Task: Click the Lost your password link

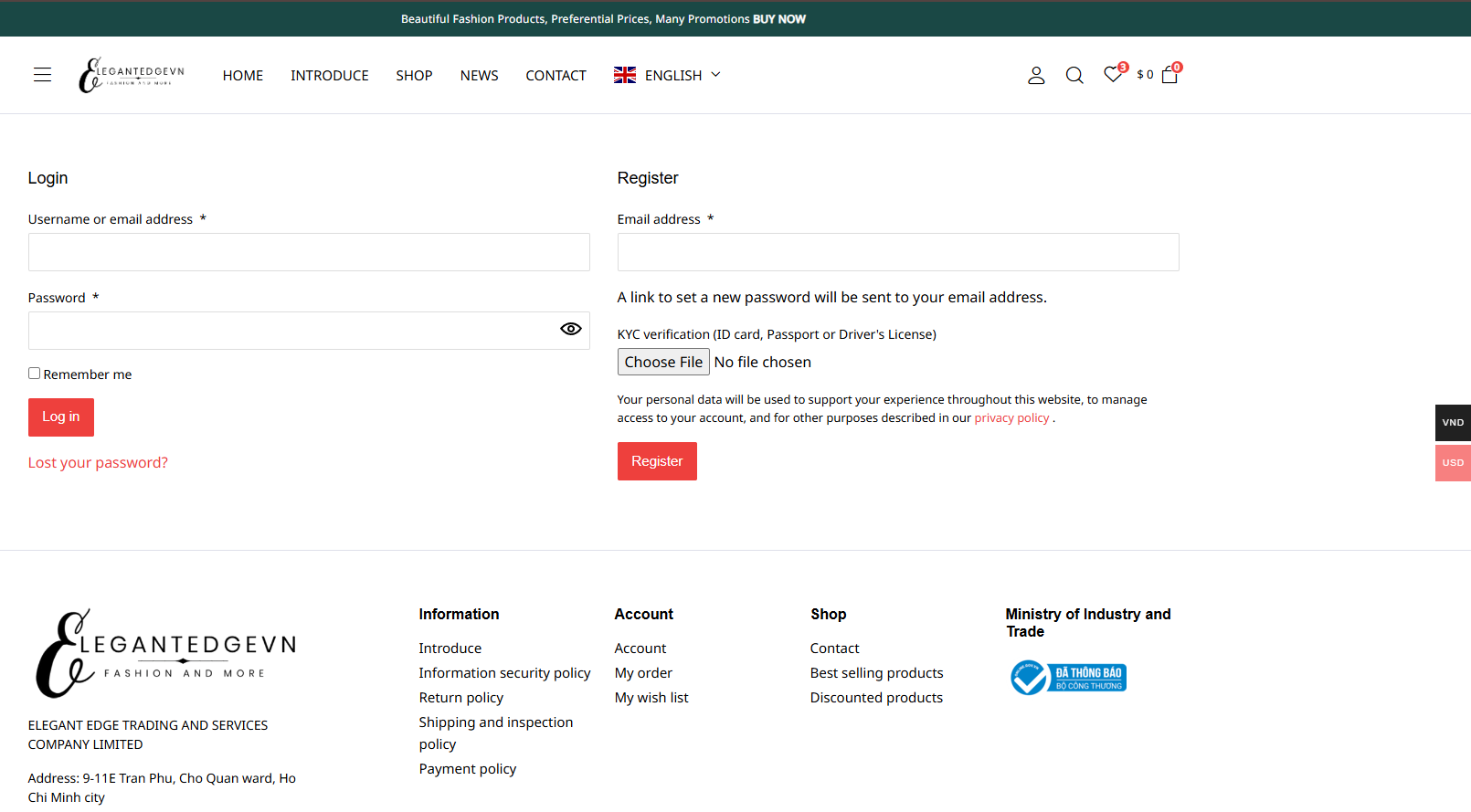Action: click(98, 463)
